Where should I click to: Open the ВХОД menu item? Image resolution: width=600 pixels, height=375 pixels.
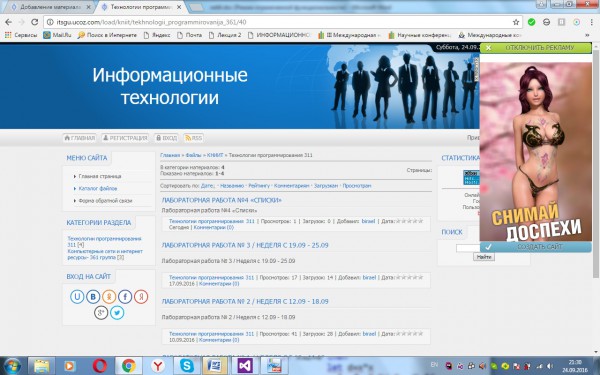(166, 138)
